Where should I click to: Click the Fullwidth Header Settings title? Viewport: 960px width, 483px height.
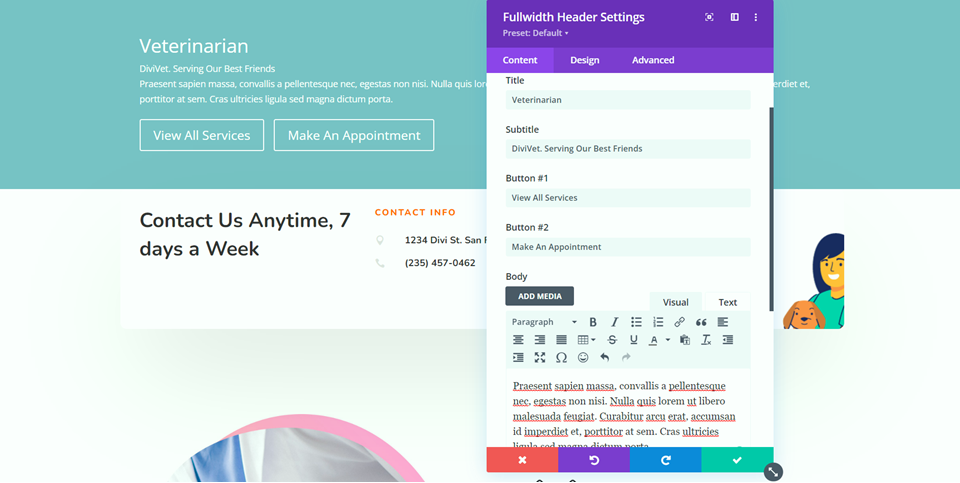pos(574,17)
